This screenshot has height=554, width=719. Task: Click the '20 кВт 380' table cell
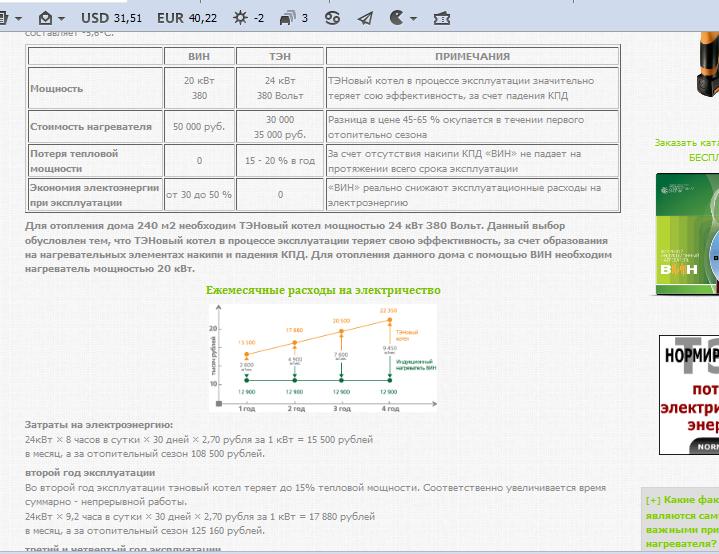[x=199, y=88]
